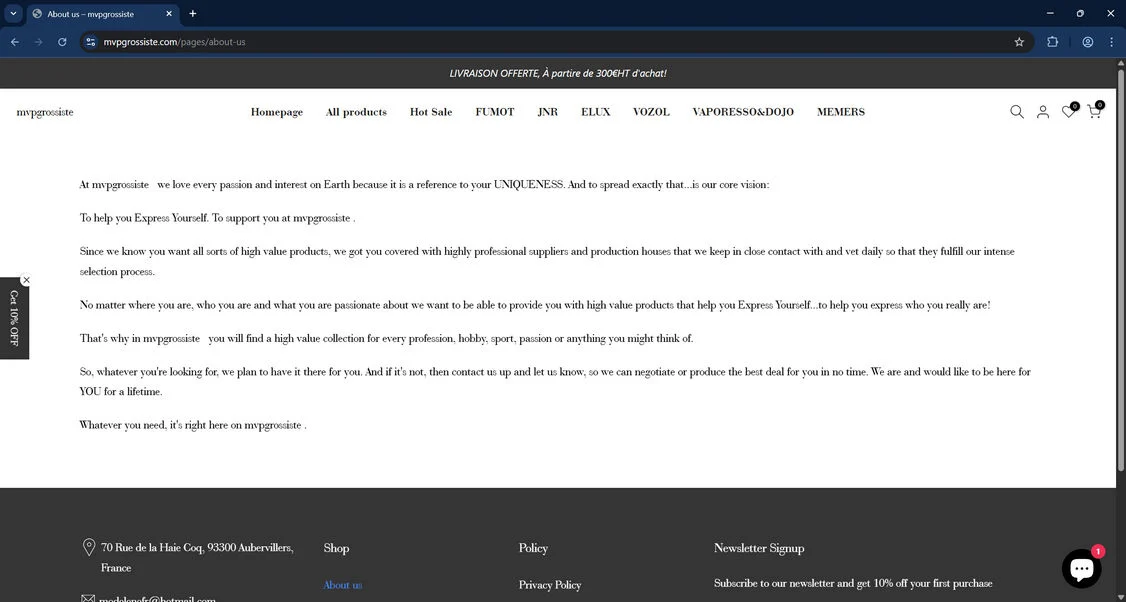This screenshot has width=1126, height=602.
Task: Reload the page
Action: coord(62,42)
